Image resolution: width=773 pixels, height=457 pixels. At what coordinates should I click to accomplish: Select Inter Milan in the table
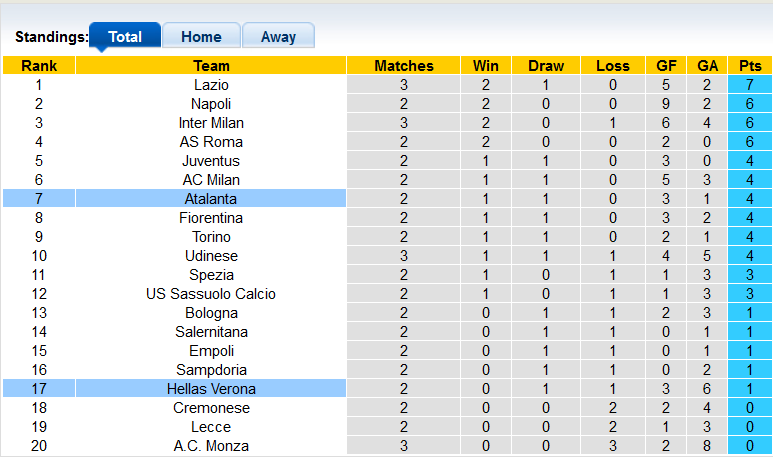[211, 123]
